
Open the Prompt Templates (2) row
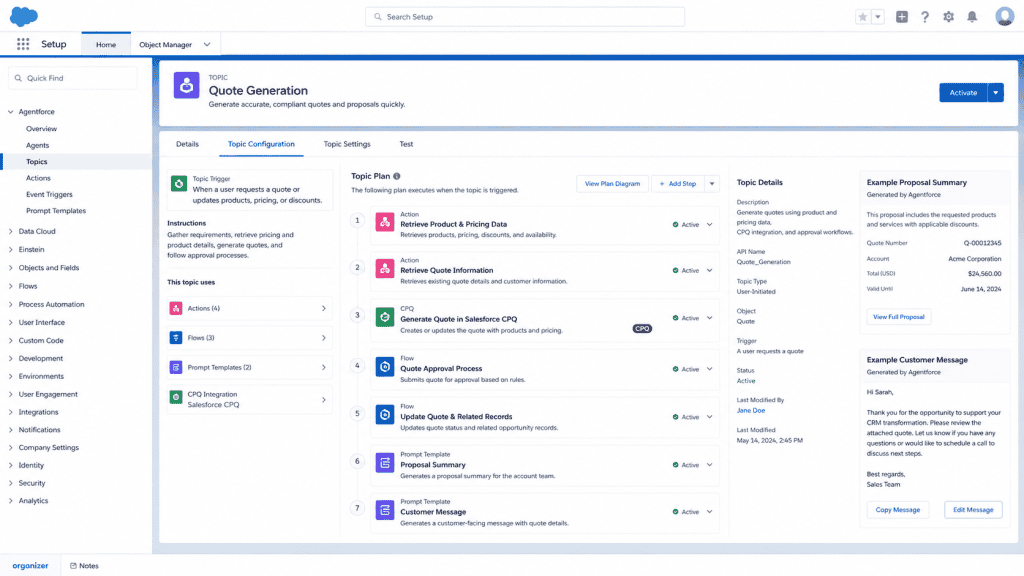click(249, 367)
